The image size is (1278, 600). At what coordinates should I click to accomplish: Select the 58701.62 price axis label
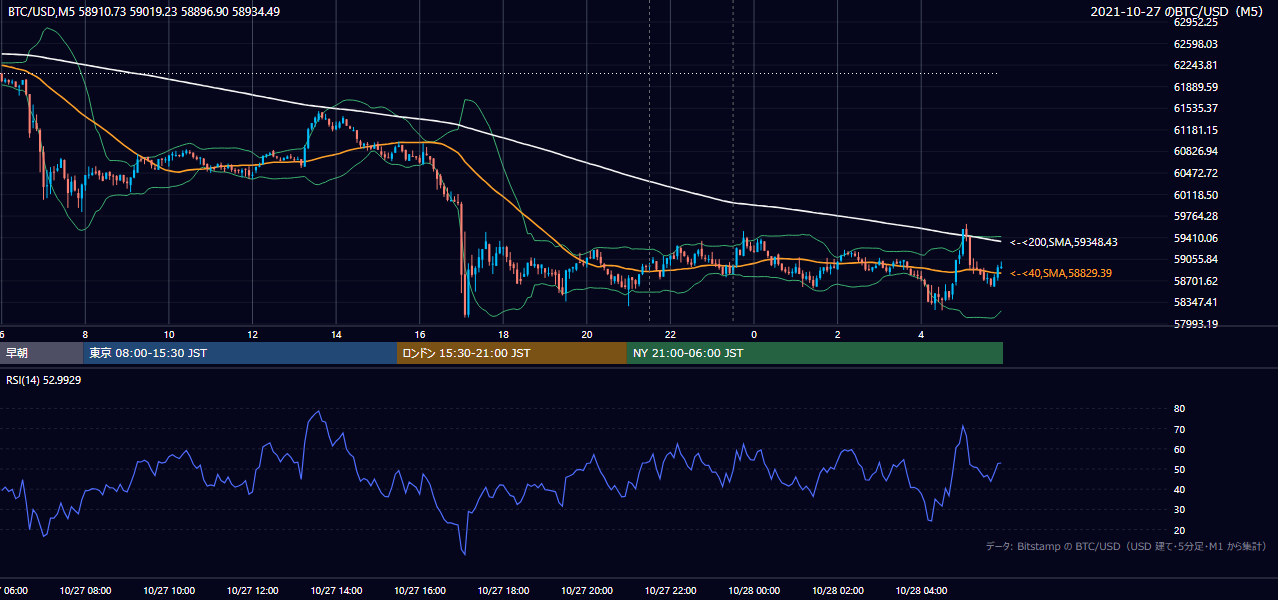point(1195,281)
